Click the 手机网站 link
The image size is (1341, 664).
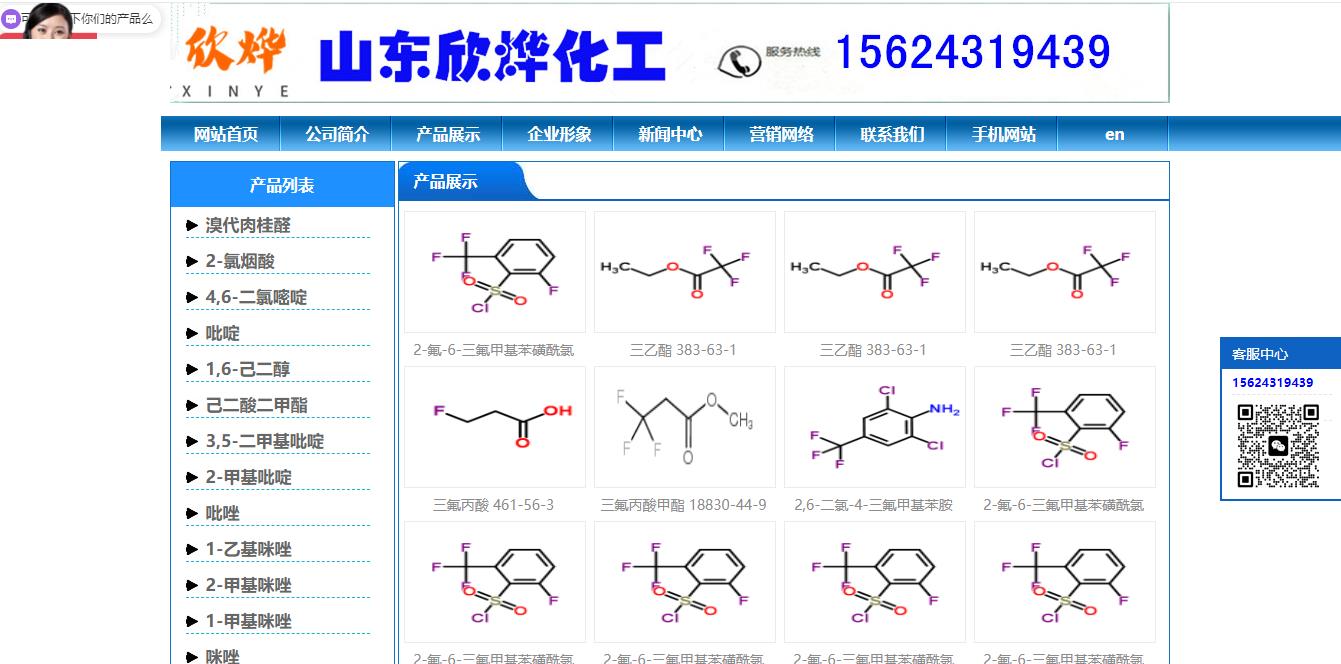(1003, 133)
